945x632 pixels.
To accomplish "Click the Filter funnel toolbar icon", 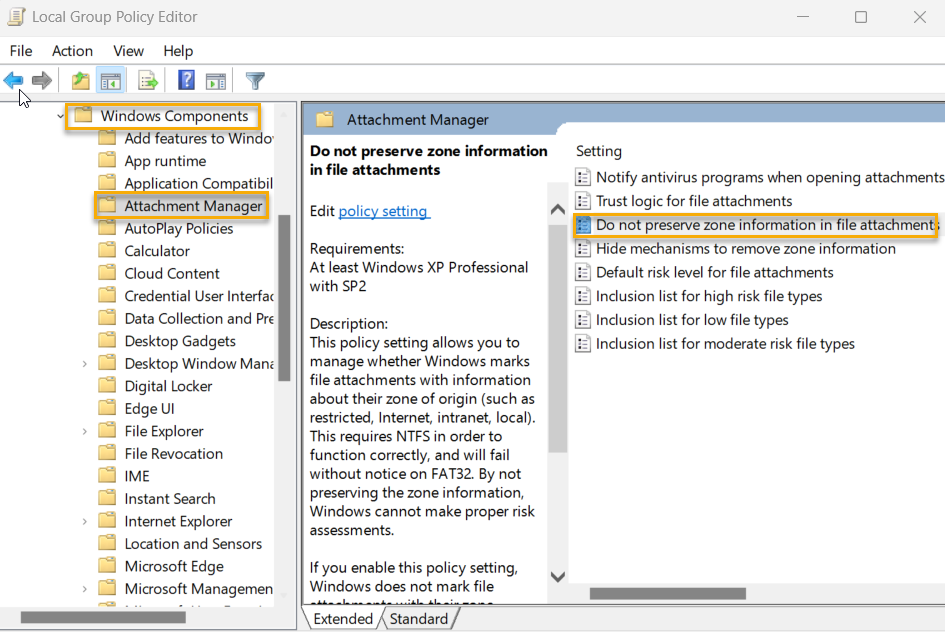I will [x=255, y=80].
